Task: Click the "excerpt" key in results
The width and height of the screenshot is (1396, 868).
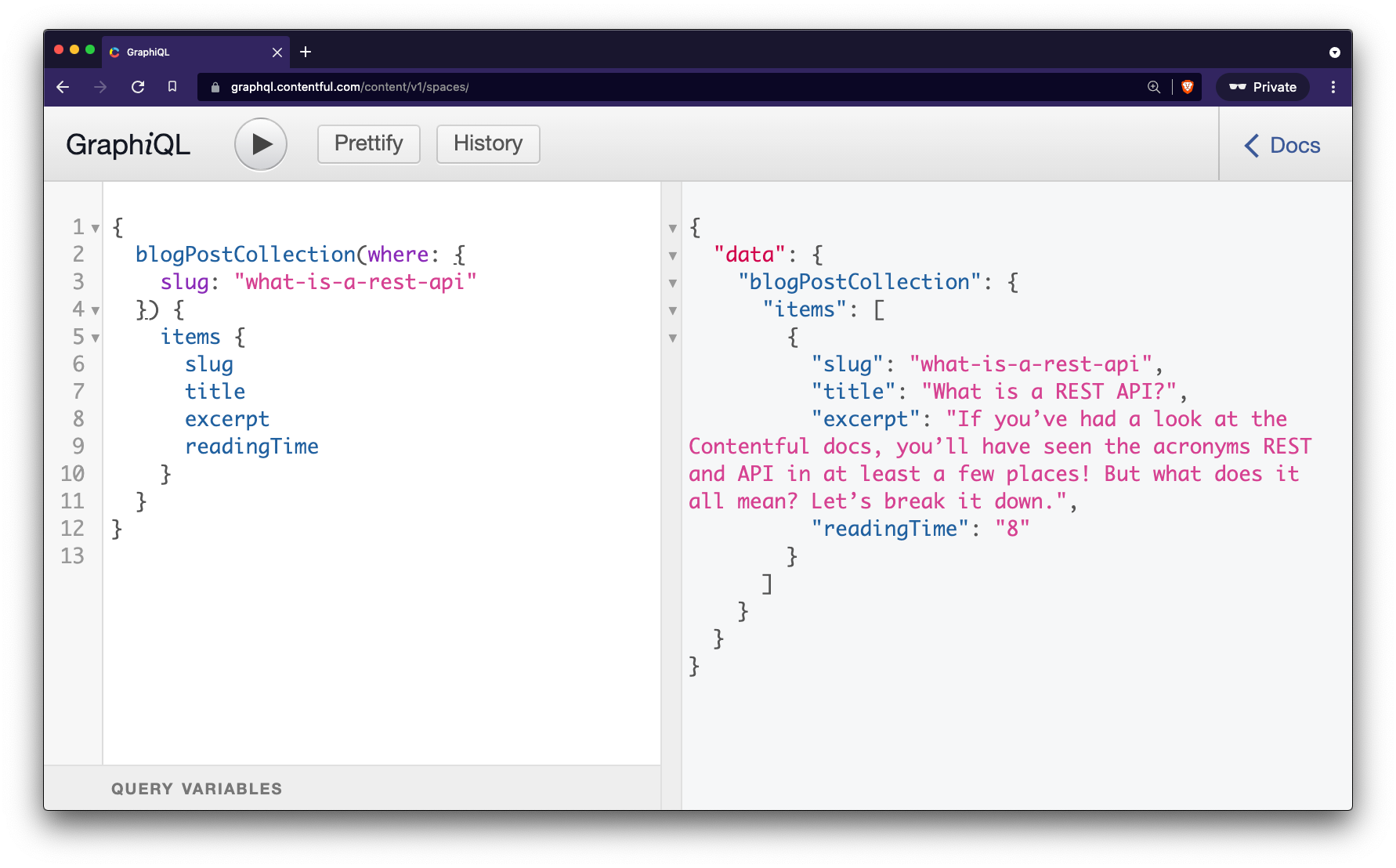Action: point(866,419)
